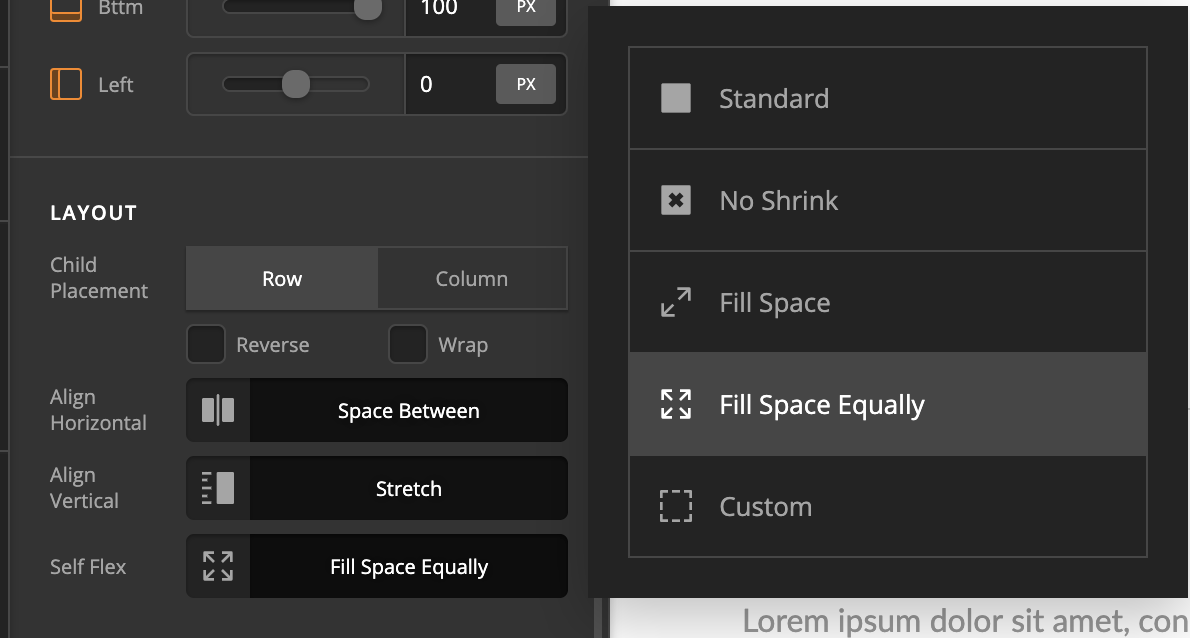Viewport: 1190px width, 638px height.
Task: Click the PX unit button for Left
Action: pos(525,84)
